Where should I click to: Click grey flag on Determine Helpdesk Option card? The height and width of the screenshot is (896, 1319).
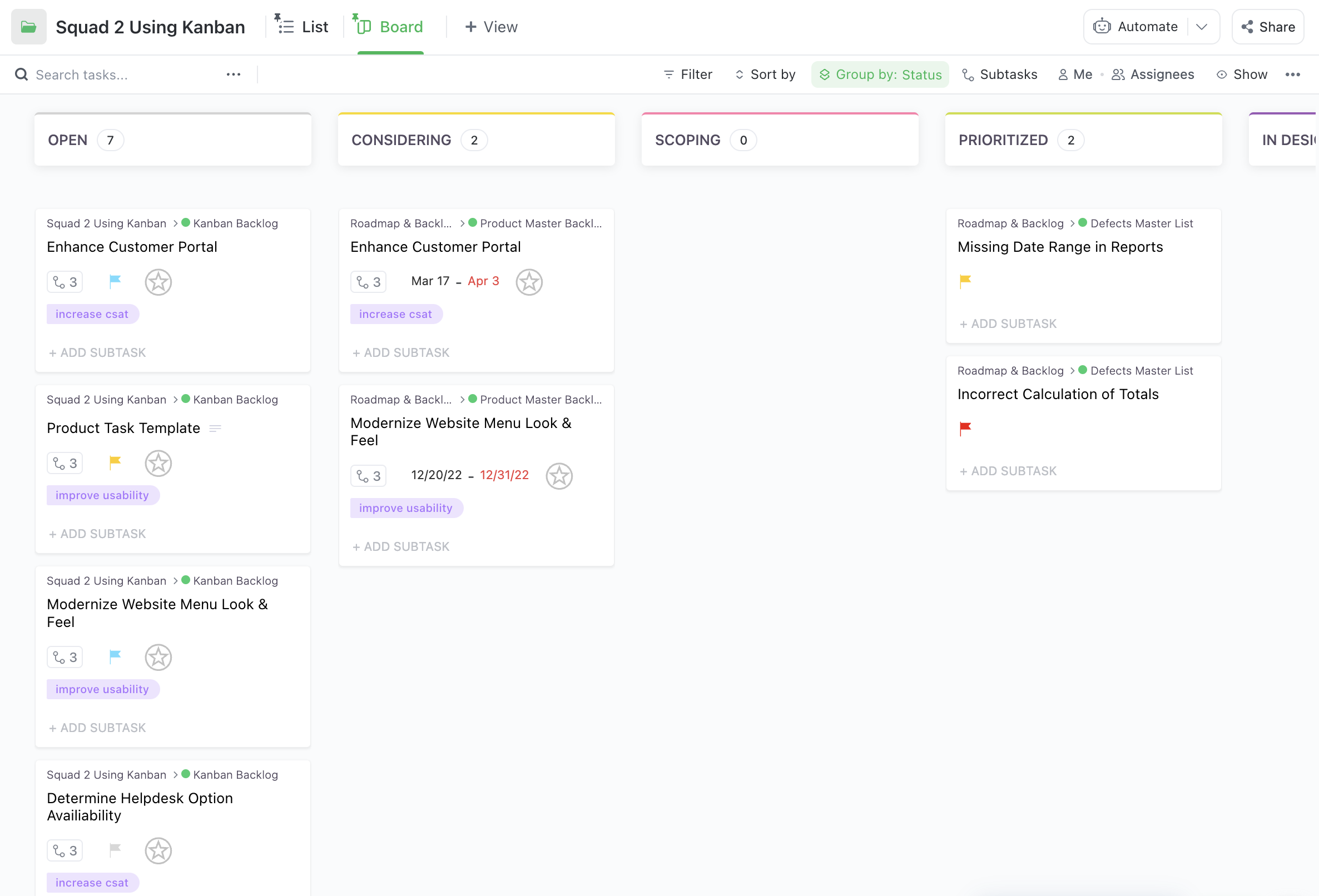click(115, 849)
